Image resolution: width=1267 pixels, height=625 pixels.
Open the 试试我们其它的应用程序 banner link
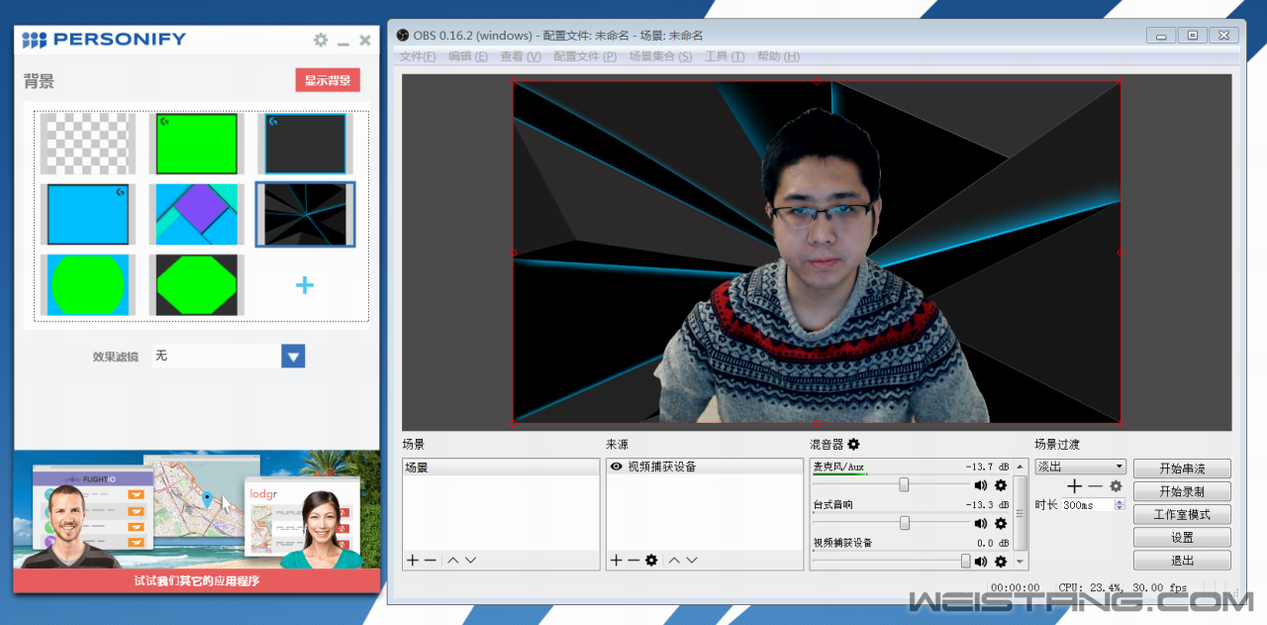197,581
